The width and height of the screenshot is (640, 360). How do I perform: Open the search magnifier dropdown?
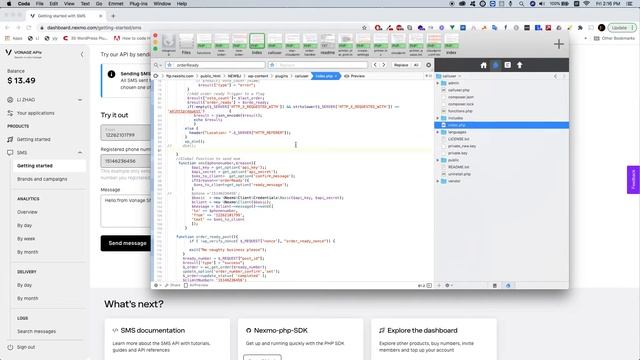(157, 65)
